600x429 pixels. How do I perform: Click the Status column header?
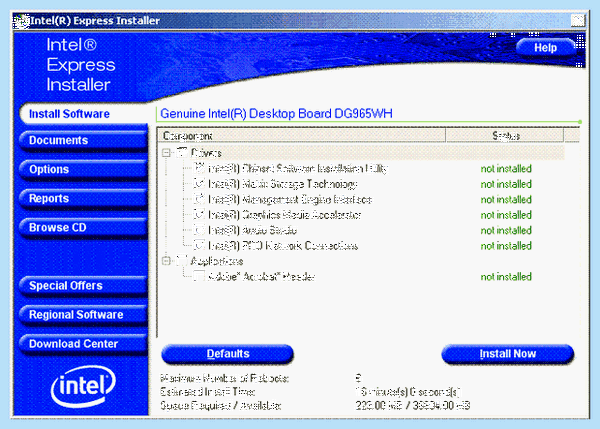click(x=505, y=135)
